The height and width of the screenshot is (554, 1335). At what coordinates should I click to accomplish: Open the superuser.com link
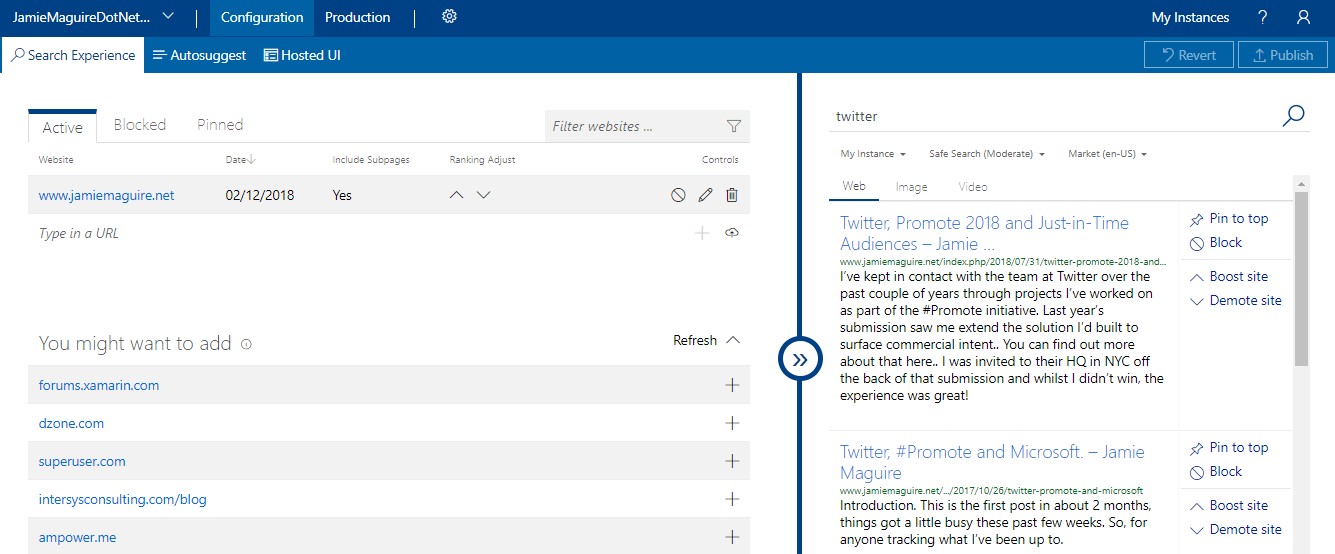pos(82,461)
